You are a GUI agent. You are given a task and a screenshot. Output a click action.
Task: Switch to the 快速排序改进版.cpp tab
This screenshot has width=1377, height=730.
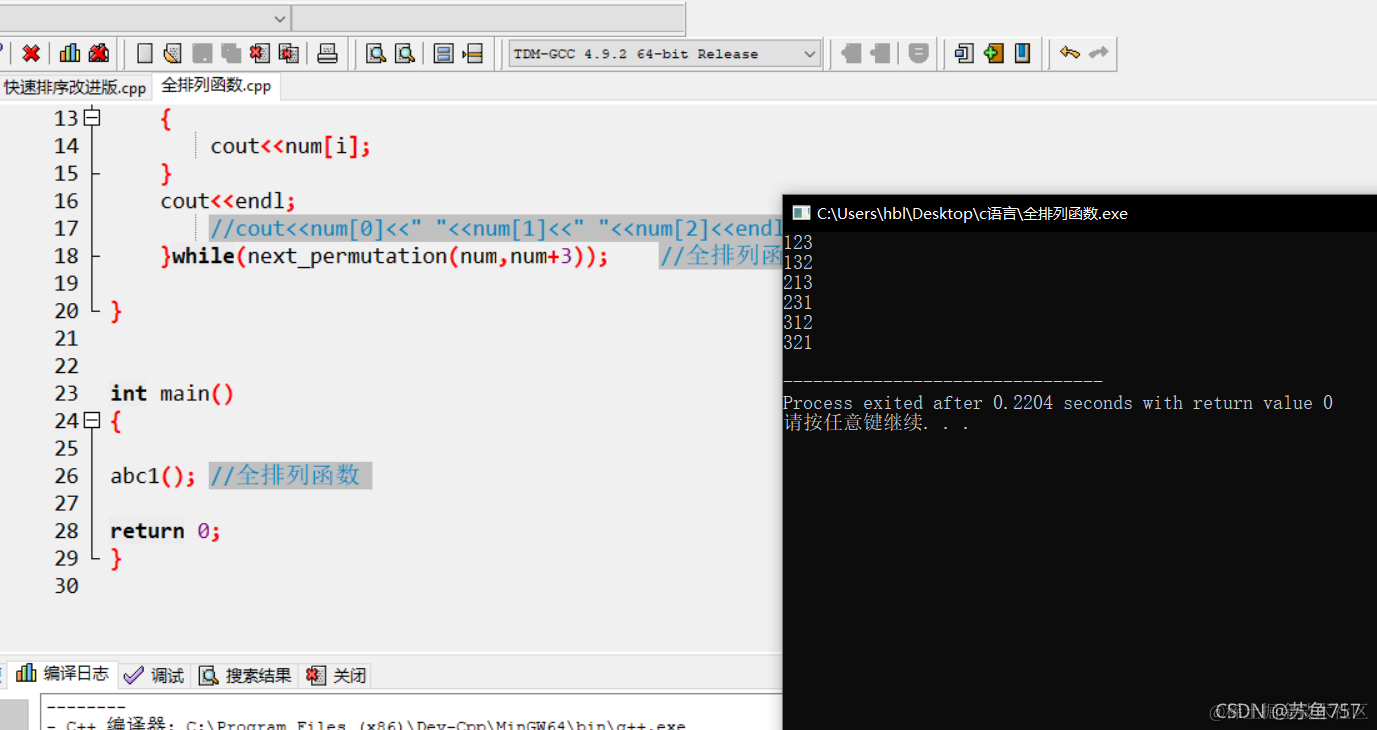click(x=75, y=88)
